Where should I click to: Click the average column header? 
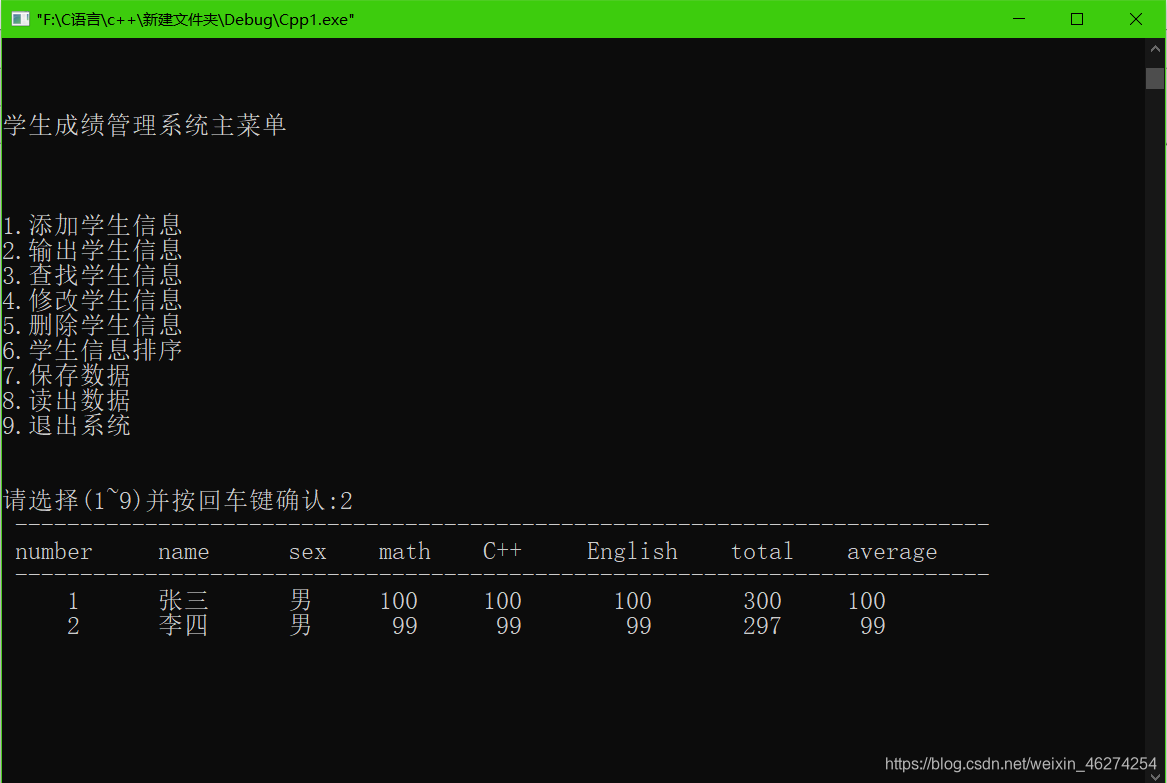892,552
